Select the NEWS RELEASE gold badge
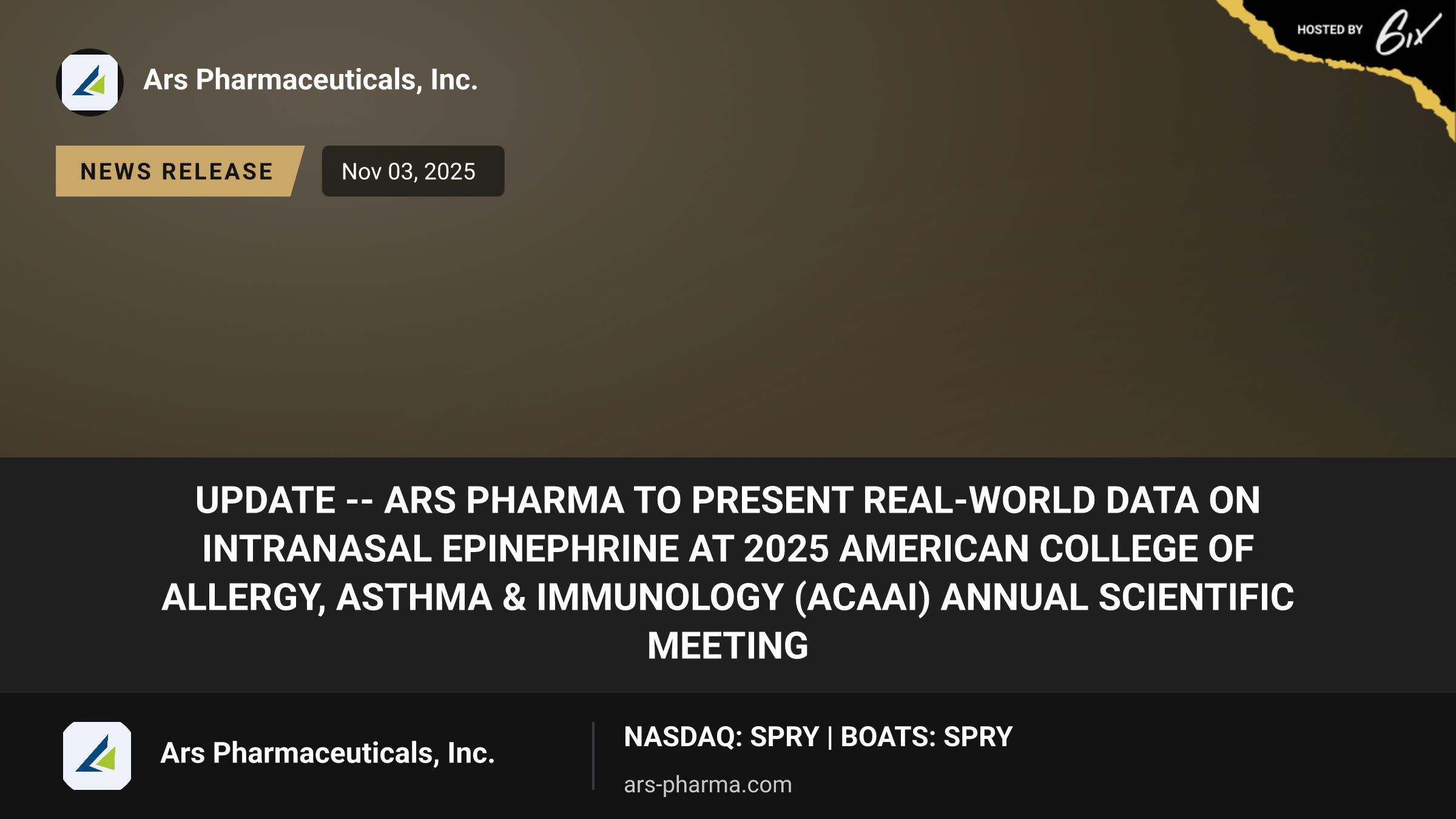 click(180, 171)
